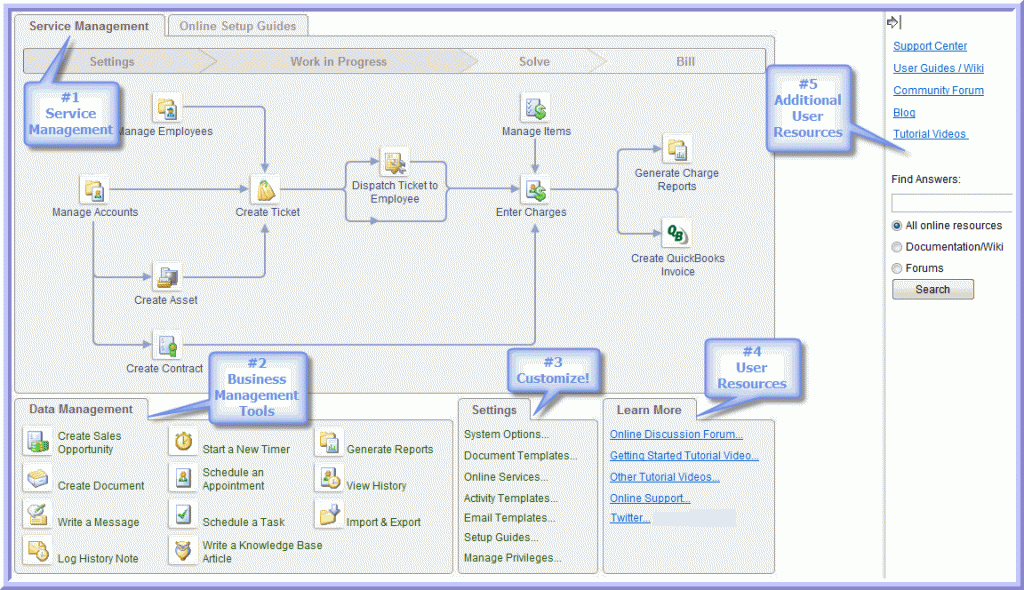Open the Create Asset icon
The image size is (1024, 590).
tap(166, 276)
